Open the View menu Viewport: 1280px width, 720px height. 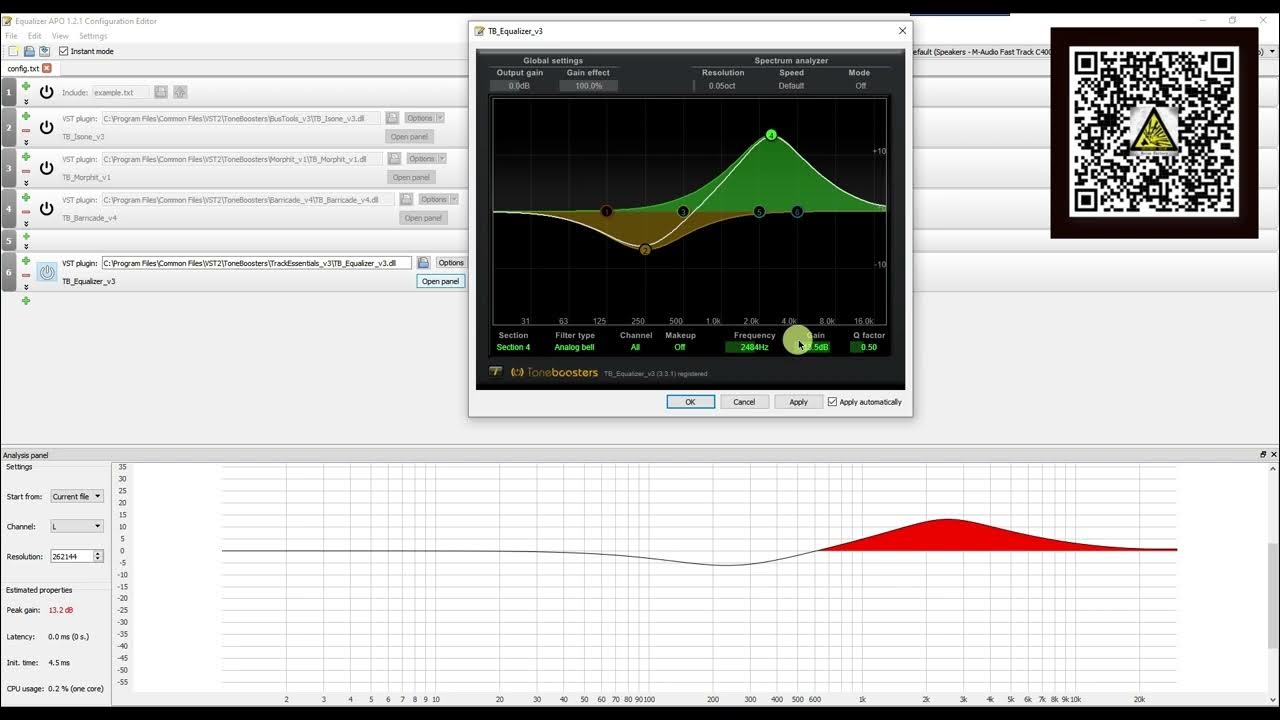coord(60,36)
